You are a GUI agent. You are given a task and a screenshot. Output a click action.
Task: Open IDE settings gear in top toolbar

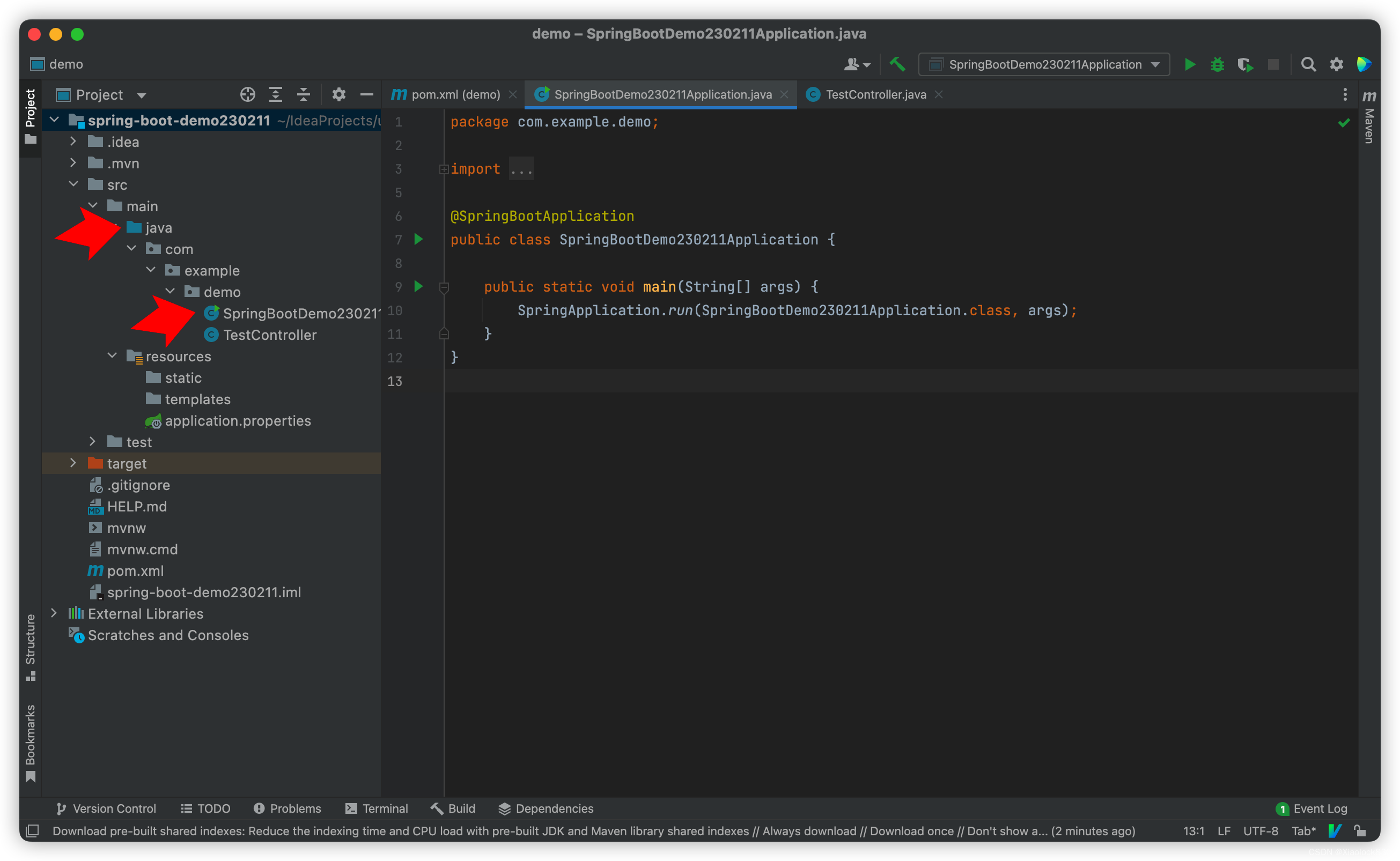coord(1336,64)
